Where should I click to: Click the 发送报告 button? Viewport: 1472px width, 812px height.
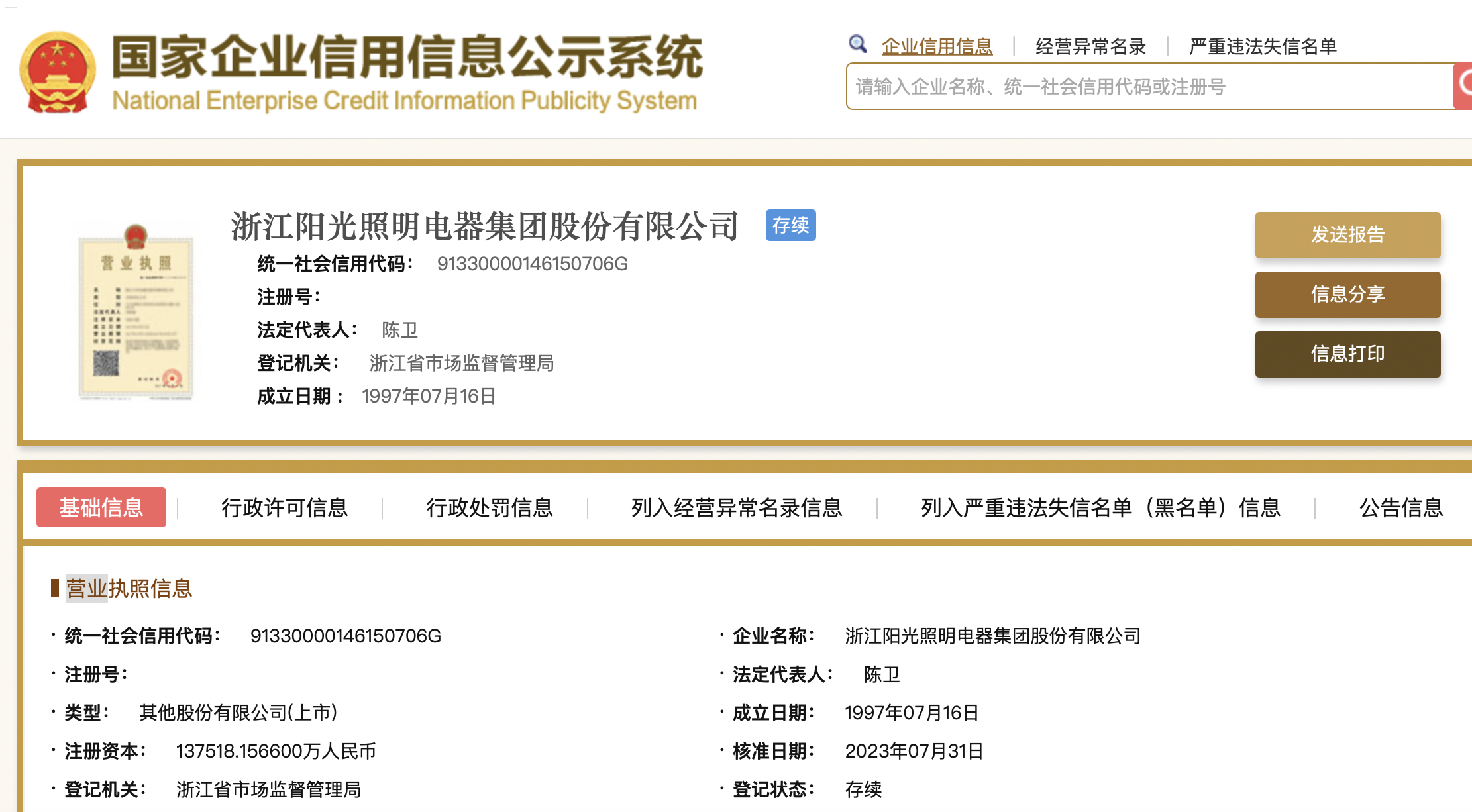(x=1347, y=234)
